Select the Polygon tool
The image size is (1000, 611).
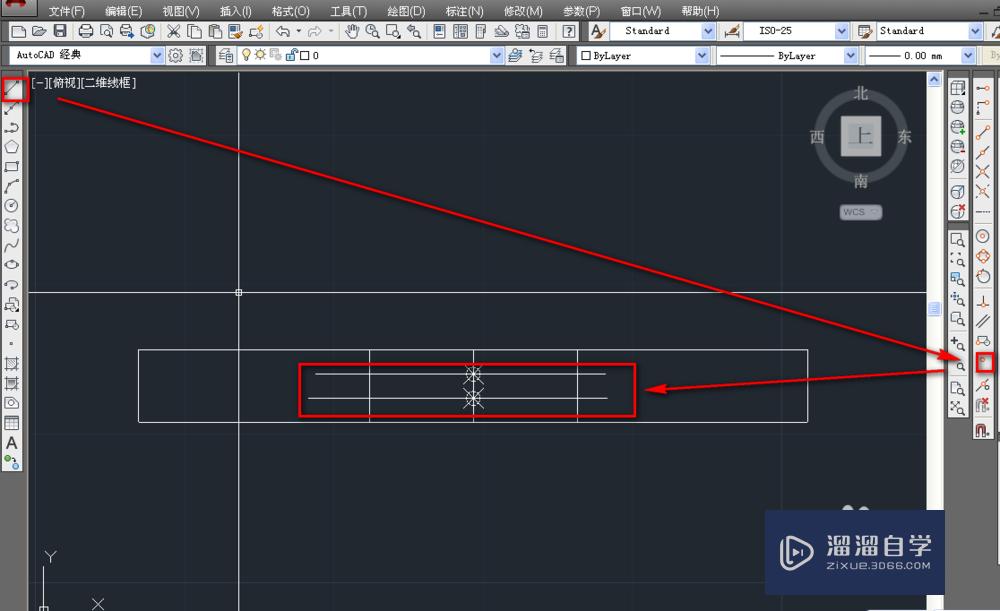click(12, 146)
